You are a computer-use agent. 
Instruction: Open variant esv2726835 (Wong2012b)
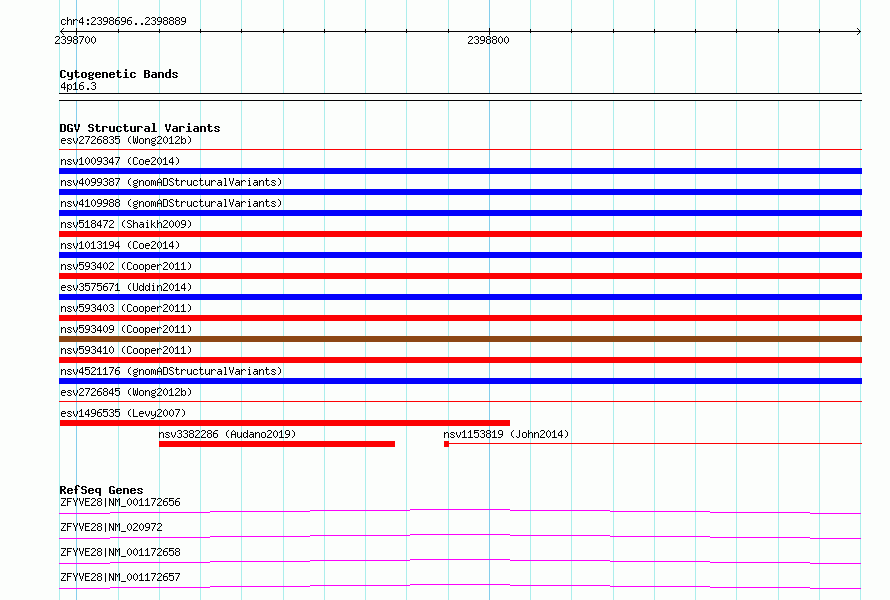coord(126,140)
